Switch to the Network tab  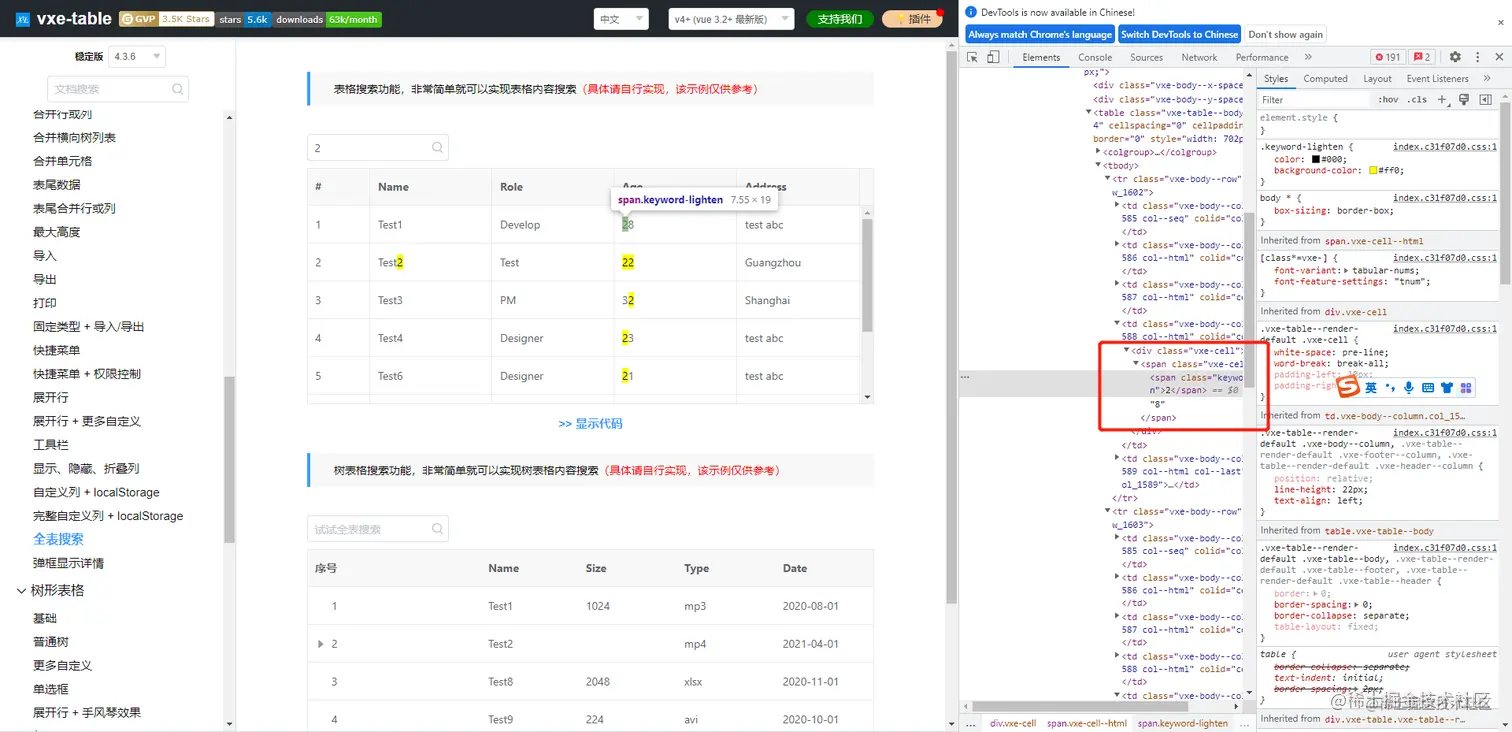click(x=1199, y=57)
